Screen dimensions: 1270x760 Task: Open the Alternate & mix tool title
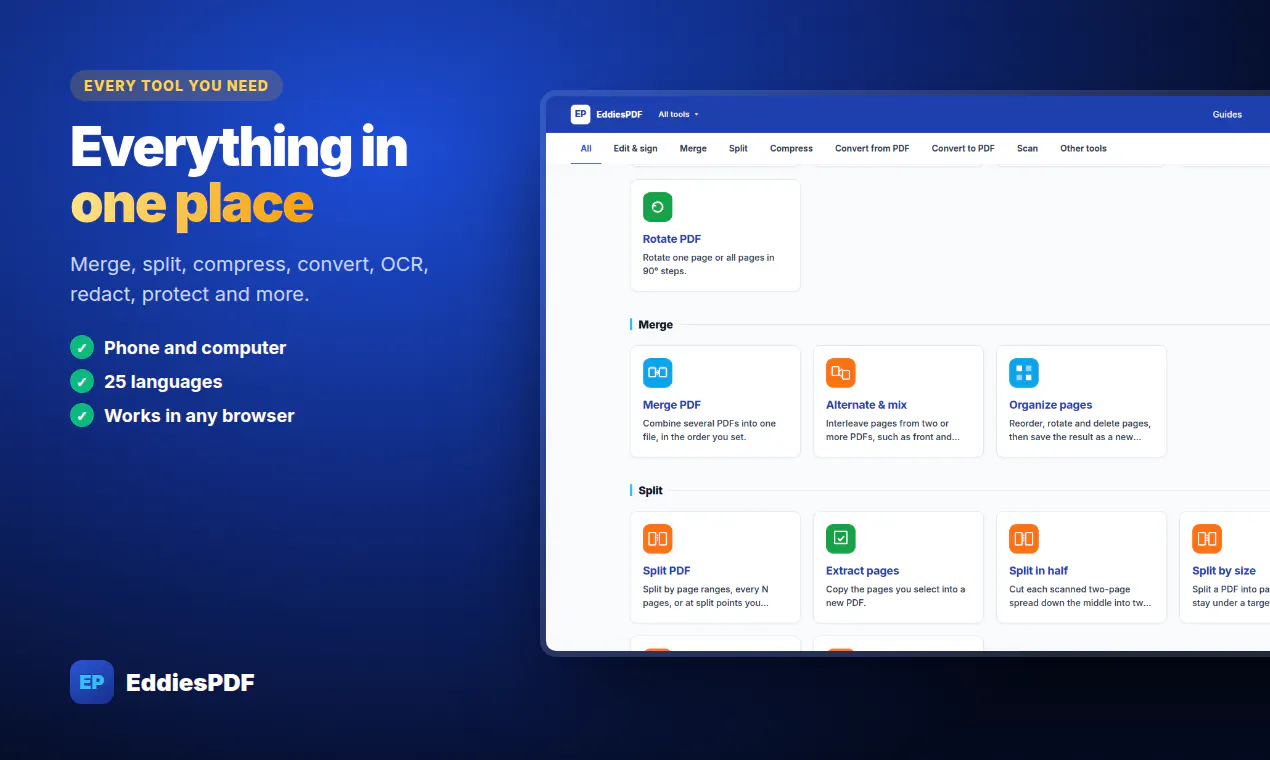coord(866,405)
